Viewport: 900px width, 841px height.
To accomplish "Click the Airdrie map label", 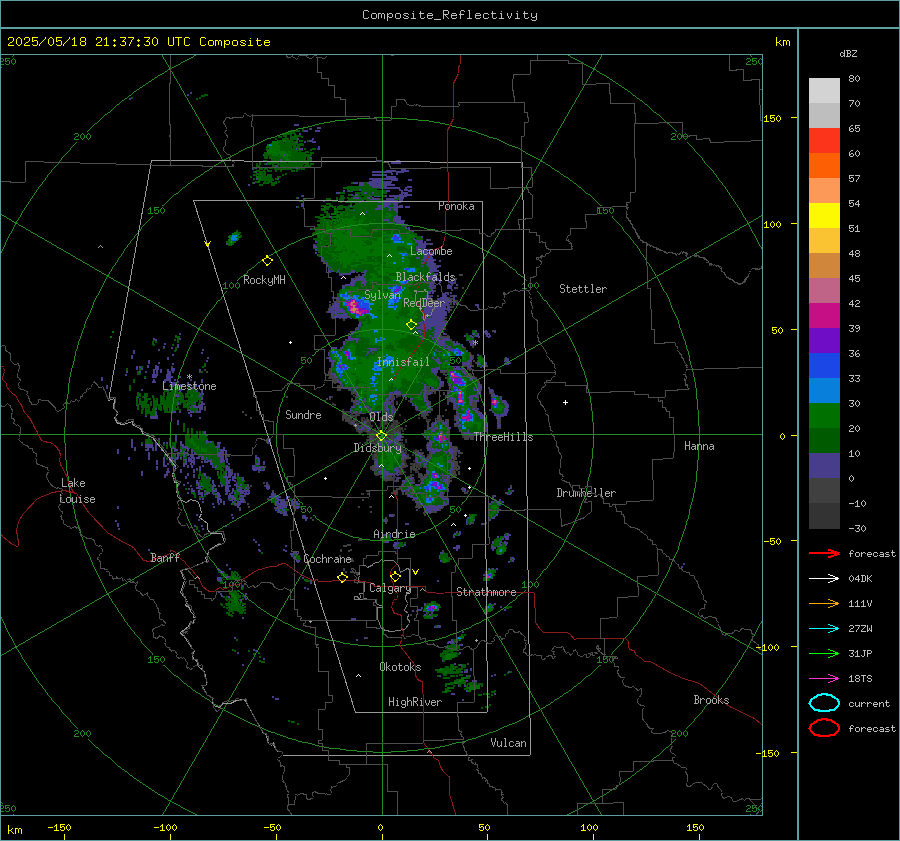I will (394, 534).
